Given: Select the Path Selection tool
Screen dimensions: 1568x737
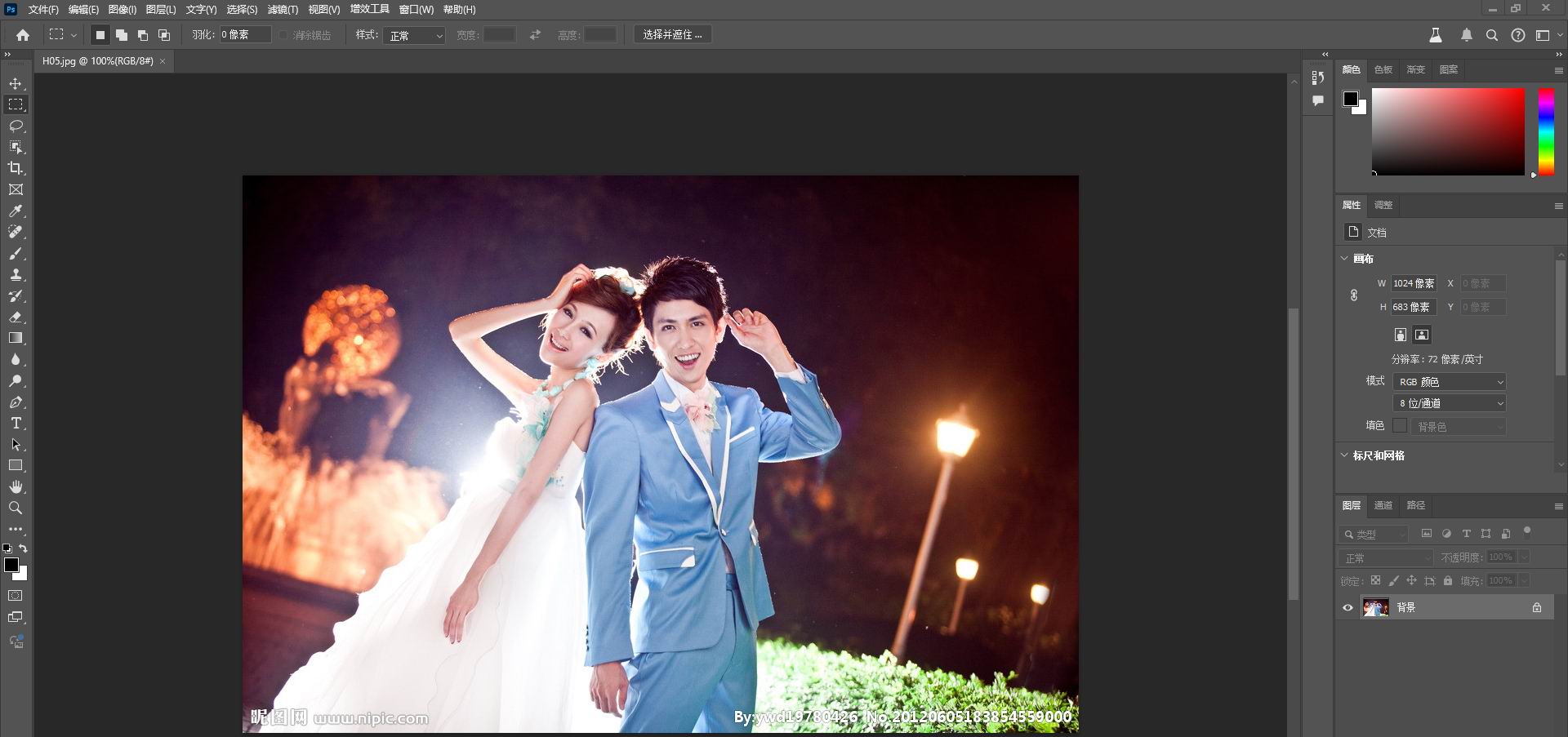Looking at the screenshot, I should pos(16,444).
